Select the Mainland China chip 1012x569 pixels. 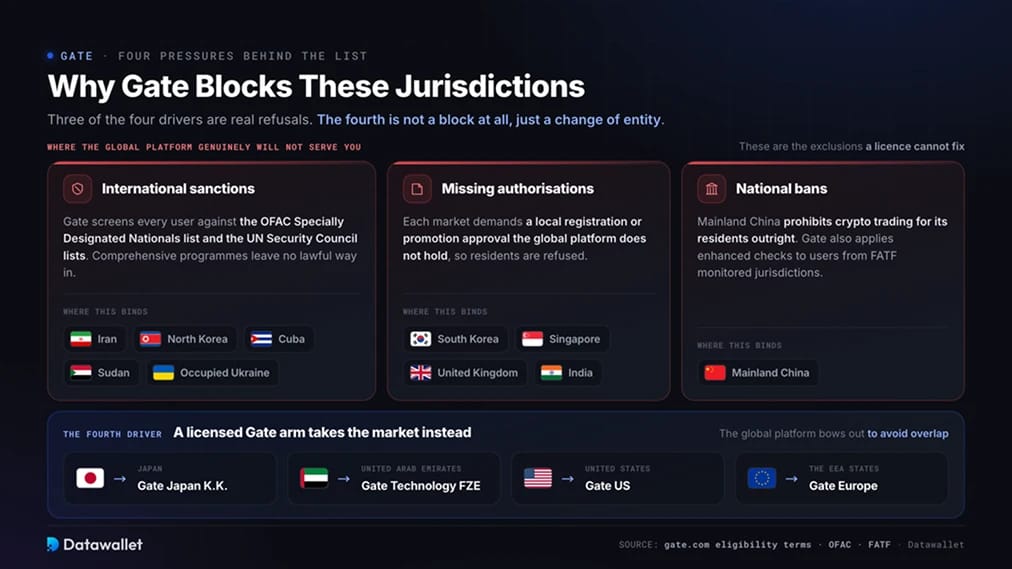point(758,373)
